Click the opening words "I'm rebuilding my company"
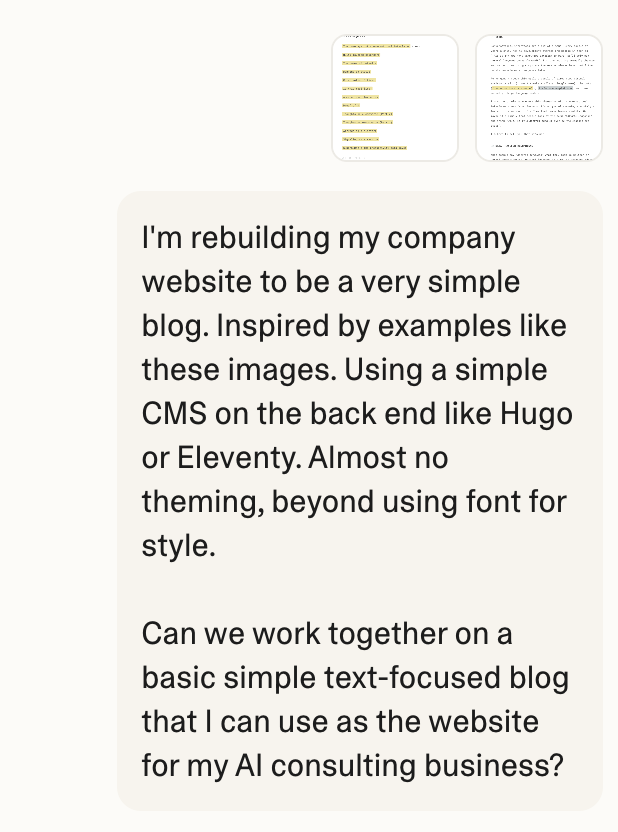 [x=328, y=239]
